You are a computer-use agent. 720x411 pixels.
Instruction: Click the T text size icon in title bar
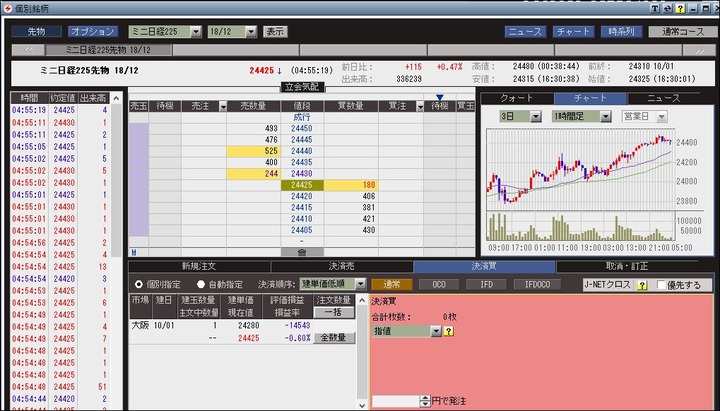[x=655, y=8]
